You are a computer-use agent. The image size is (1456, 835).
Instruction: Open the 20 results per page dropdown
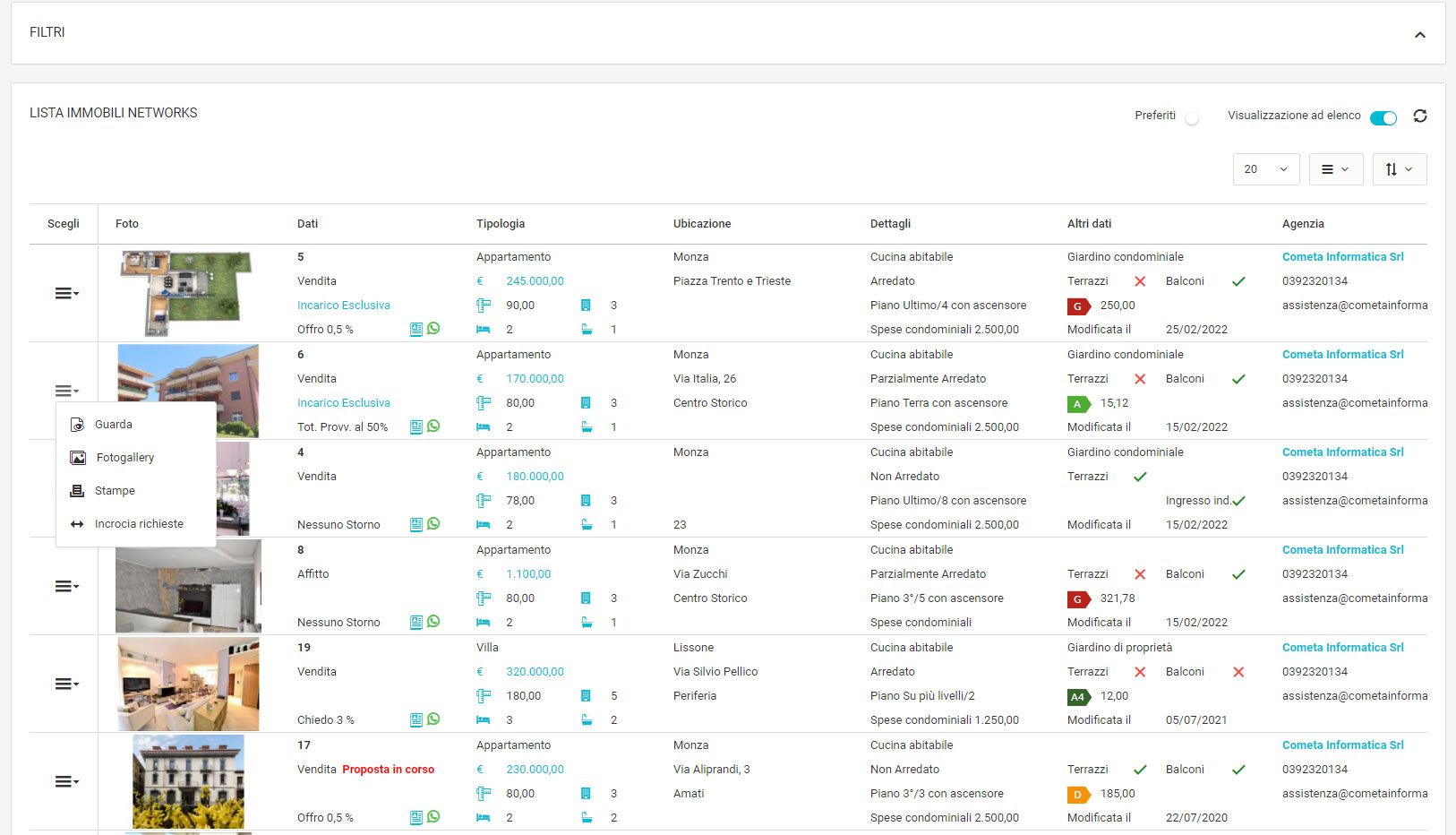point(1265,169)
